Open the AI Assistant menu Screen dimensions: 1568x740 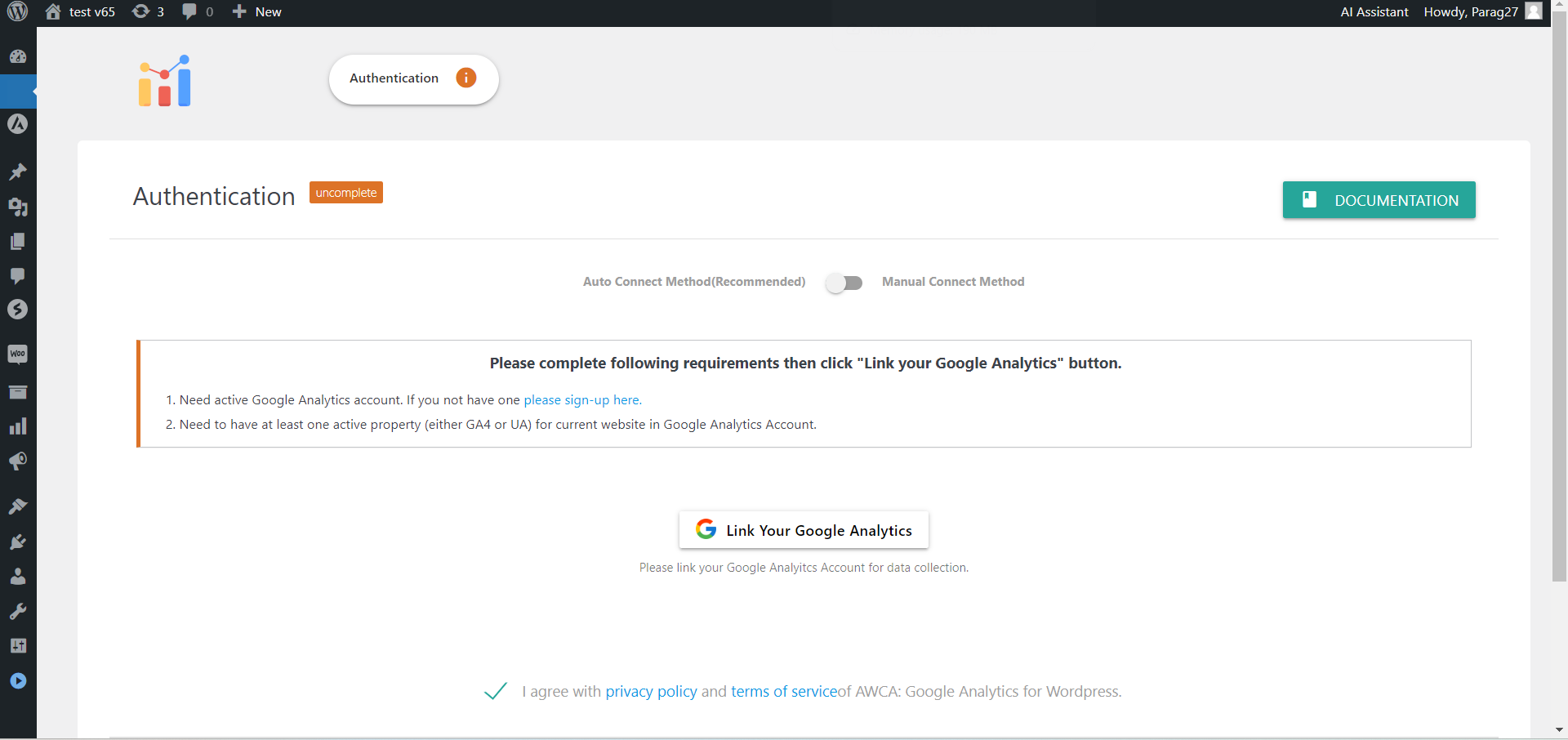coord(1374,11)
